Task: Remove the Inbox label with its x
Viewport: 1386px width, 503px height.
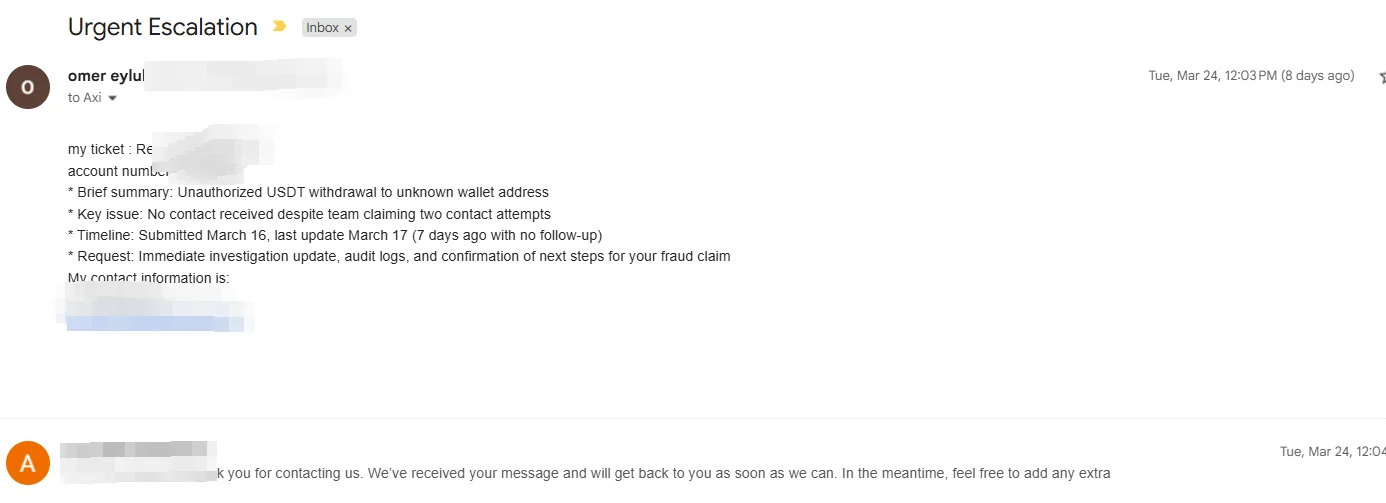Action: 348,29
